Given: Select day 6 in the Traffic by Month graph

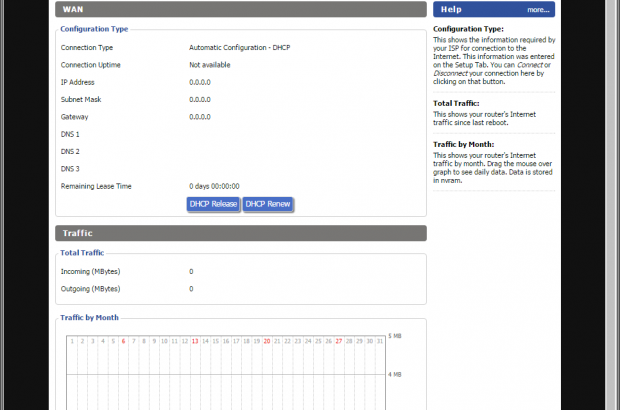Looking at the screenshot, I should 123,341.
